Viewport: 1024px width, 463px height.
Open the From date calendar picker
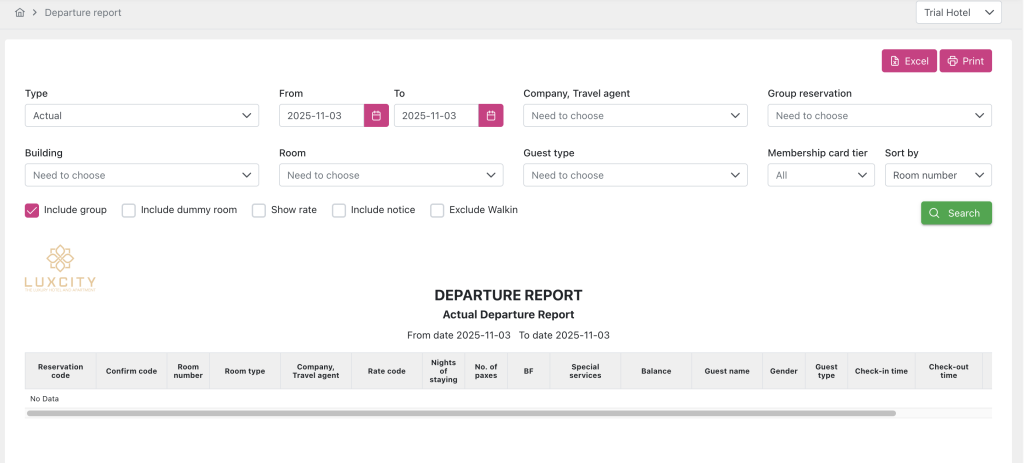click(x=376, y=116)
